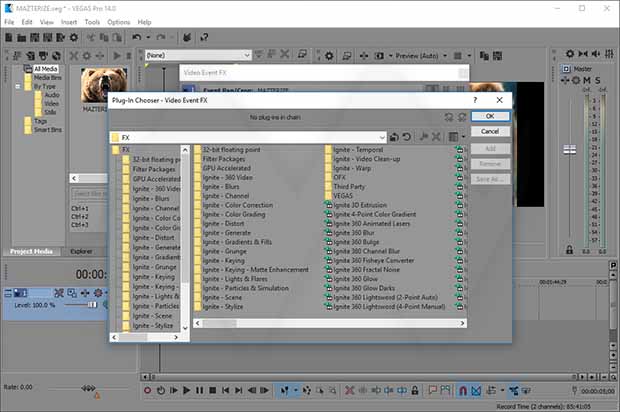Open Ignite - Color Correction folder in list
The width and height of the screenshot is (620, 412).
click(238, 205)
